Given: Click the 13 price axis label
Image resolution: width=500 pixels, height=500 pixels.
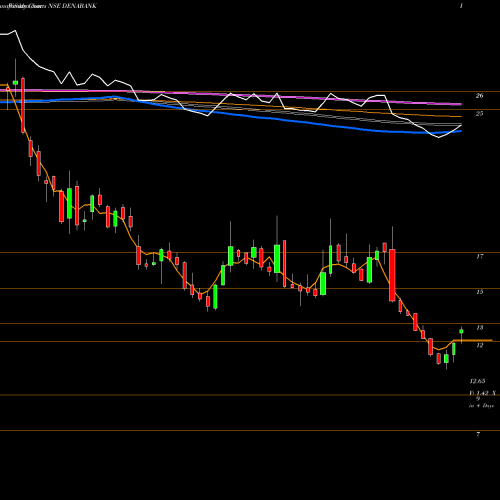Looking at the screenshot, I should pyautogui.click(x=479, y=328).
